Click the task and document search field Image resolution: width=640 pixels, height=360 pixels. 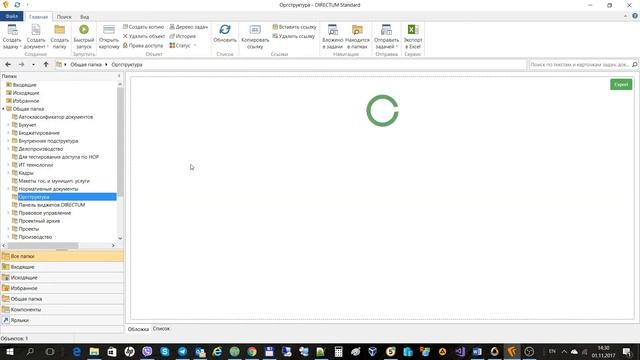580,64
